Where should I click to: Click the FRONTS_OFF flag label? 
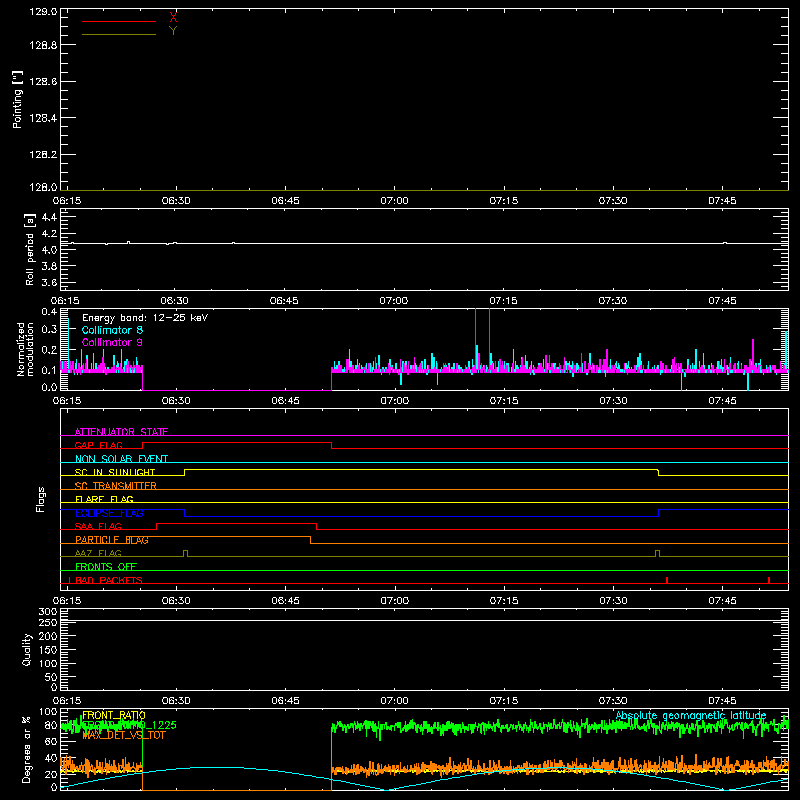pos(106,567)
